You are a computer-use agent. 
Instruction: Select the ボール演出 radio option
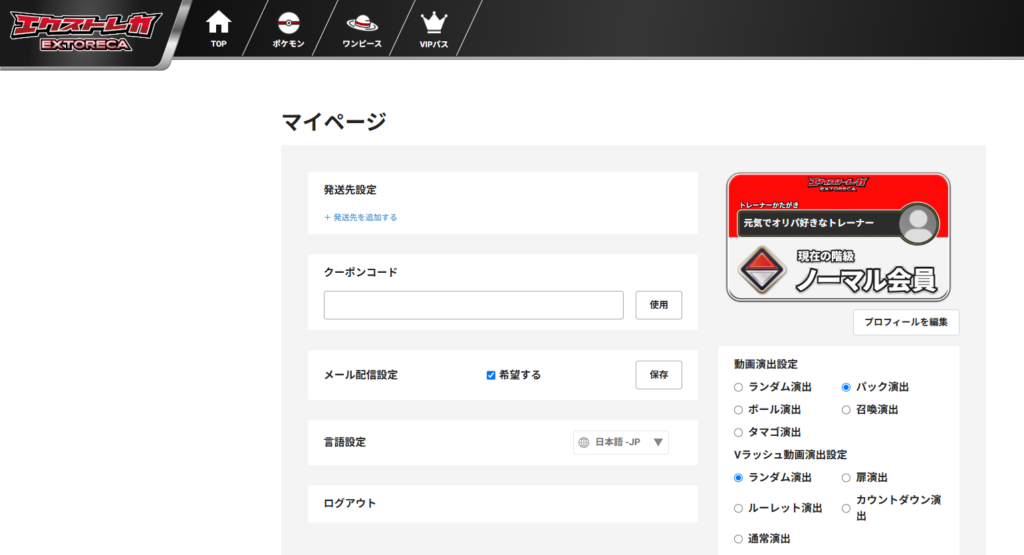tap(739, 410)
